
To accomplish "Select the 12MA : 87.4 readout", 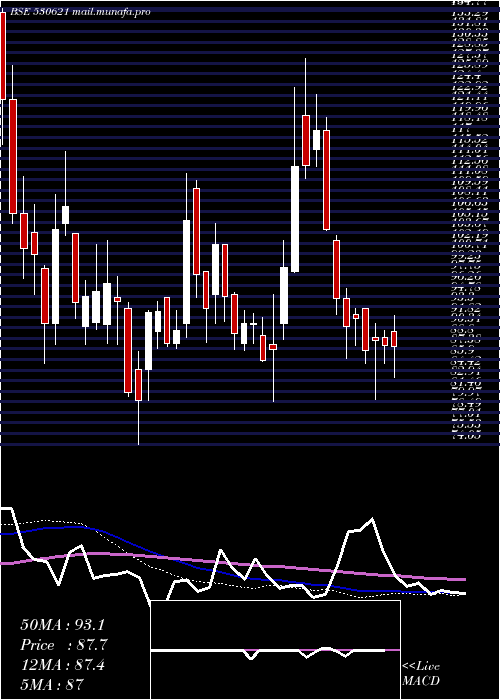I will (62, 665).
